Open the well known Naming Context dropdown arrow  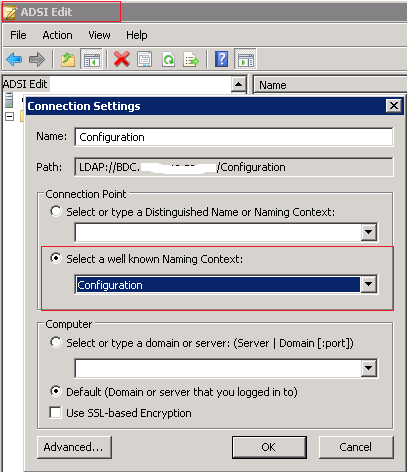tap(369, 284)
